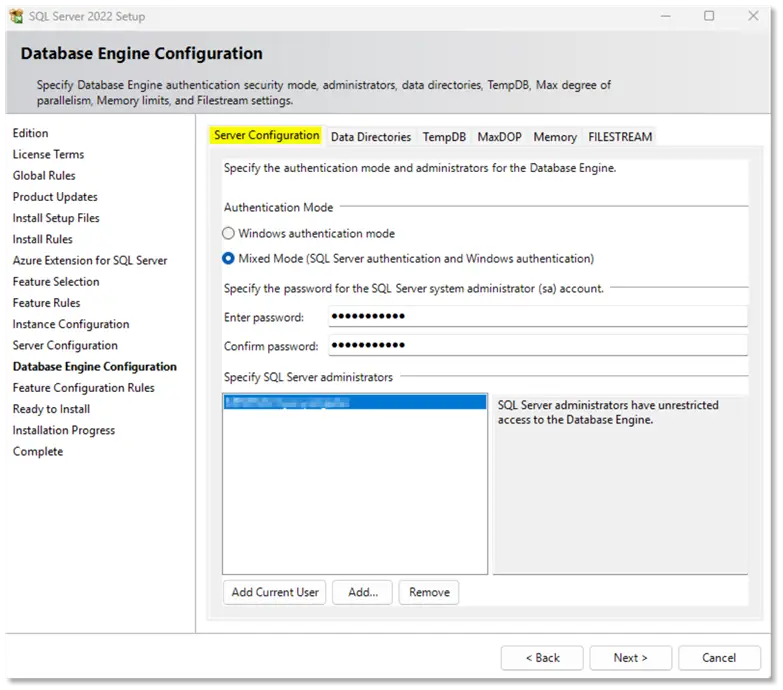Click the Complete step in sidebar
Viewport: 783px width, 690px height.
point(38,451)
